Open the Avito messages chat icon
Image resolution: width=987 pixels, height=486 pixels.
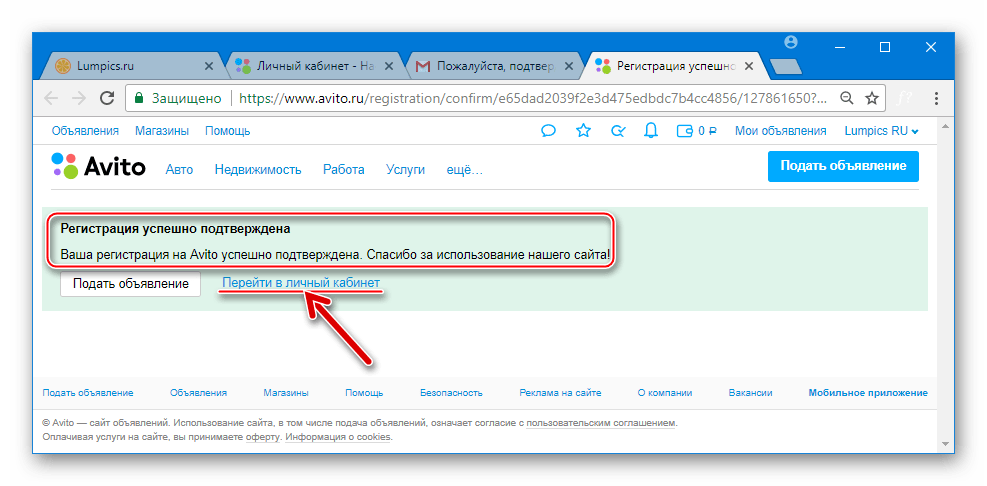pyautogui.click(x=548, y=131)
